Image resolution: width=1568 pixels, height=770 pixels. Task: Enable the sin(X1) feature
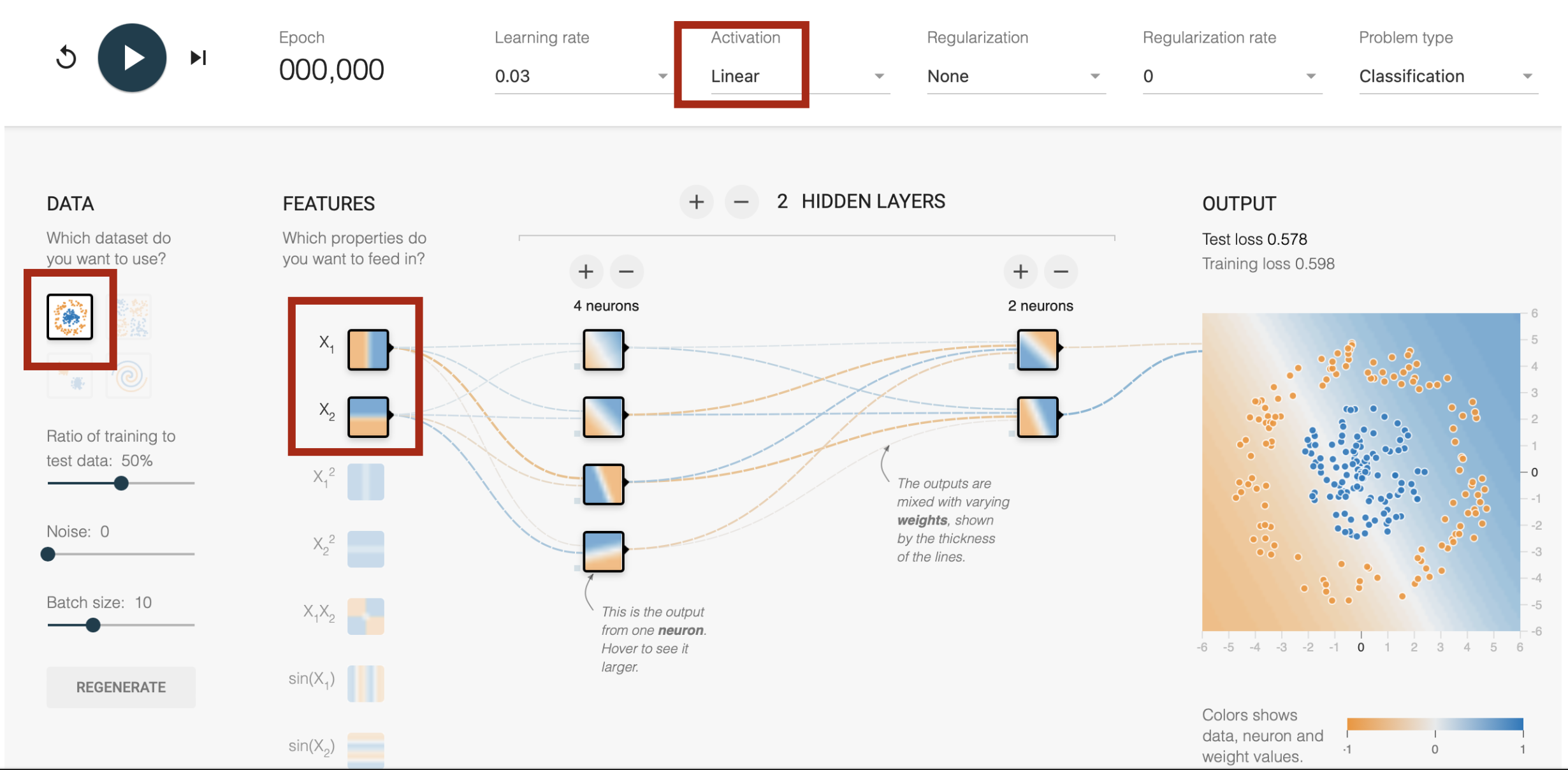366,683
